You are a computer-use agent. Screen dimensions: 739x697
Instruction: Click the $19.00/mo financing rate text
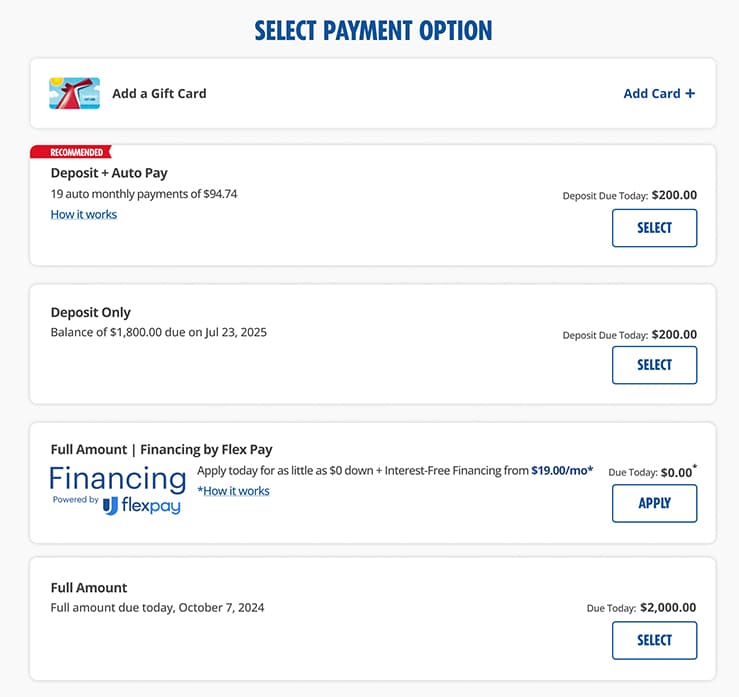pos(562,470)
